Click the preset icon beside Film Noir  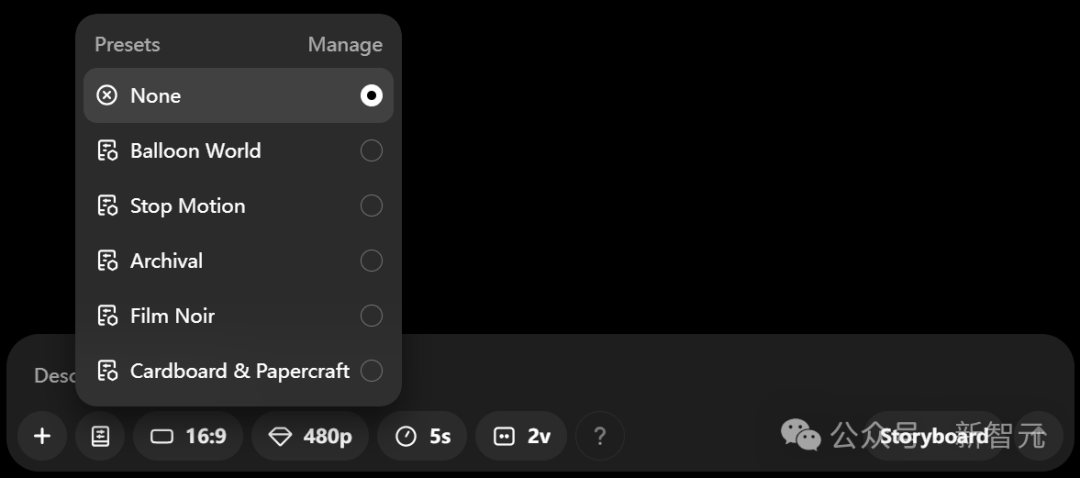click(x=107, y=315)
